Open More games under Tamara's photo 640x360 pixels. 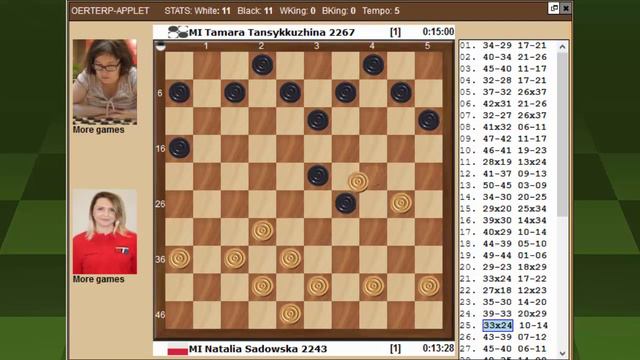coord(98,130)
